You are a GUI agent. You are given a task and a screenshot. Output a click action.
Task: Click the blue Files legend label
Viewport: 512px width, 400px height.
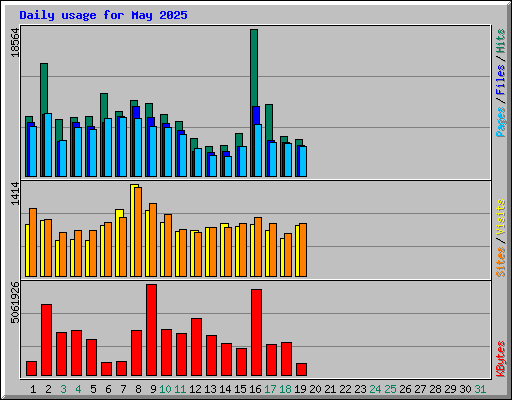coord(500,80)
